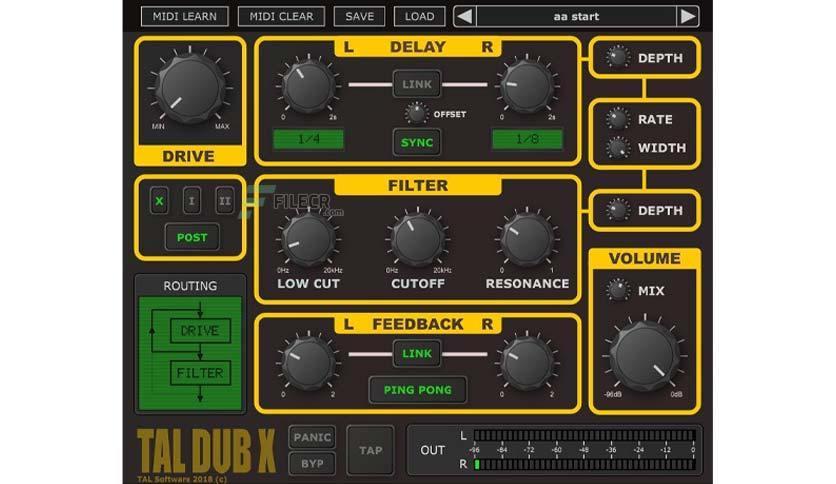Screen dimensions: 836x484
Task: Adjust the left feedback knob
Action: [308, 362]
